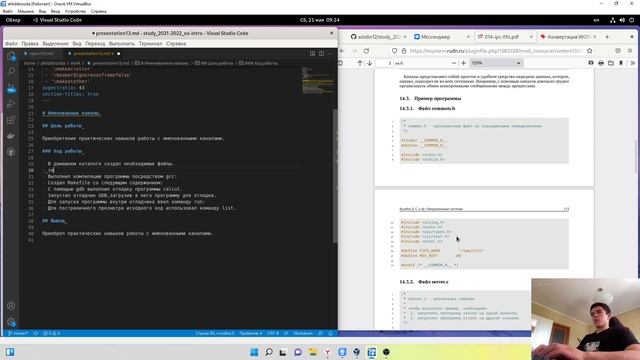This screenshot has height=360, width=640.
Task: Open the Extensions view in VS Code
Action: 11,120
